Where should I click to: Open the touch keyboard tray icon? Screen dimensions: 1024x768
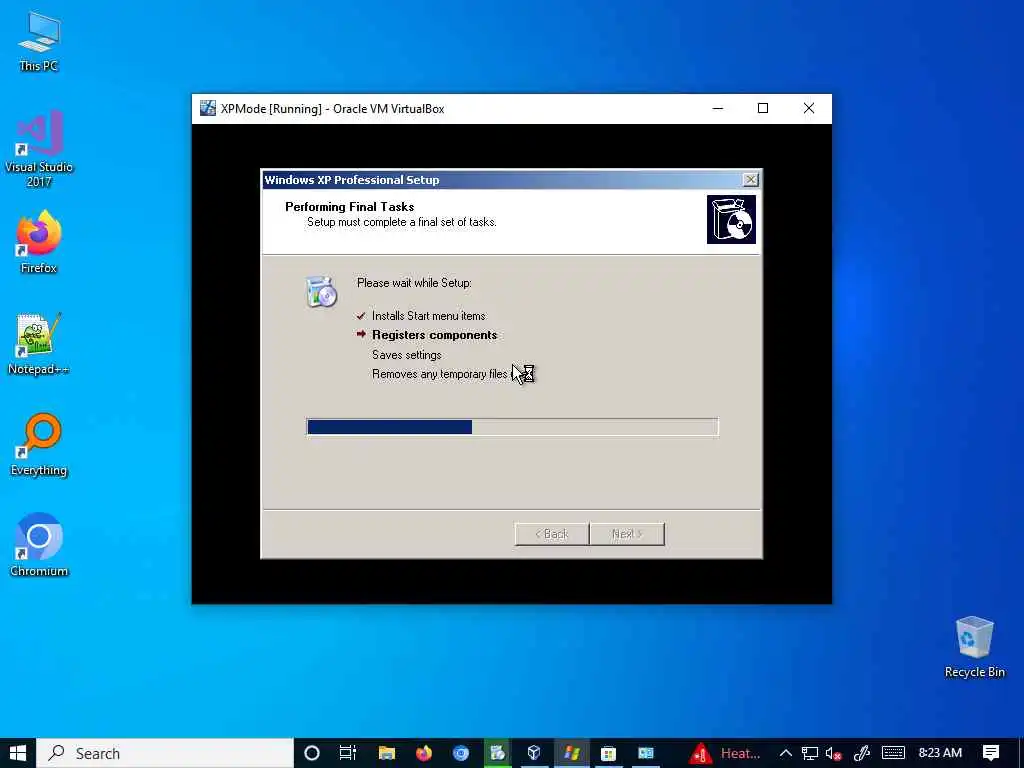[x=893, y=753]
